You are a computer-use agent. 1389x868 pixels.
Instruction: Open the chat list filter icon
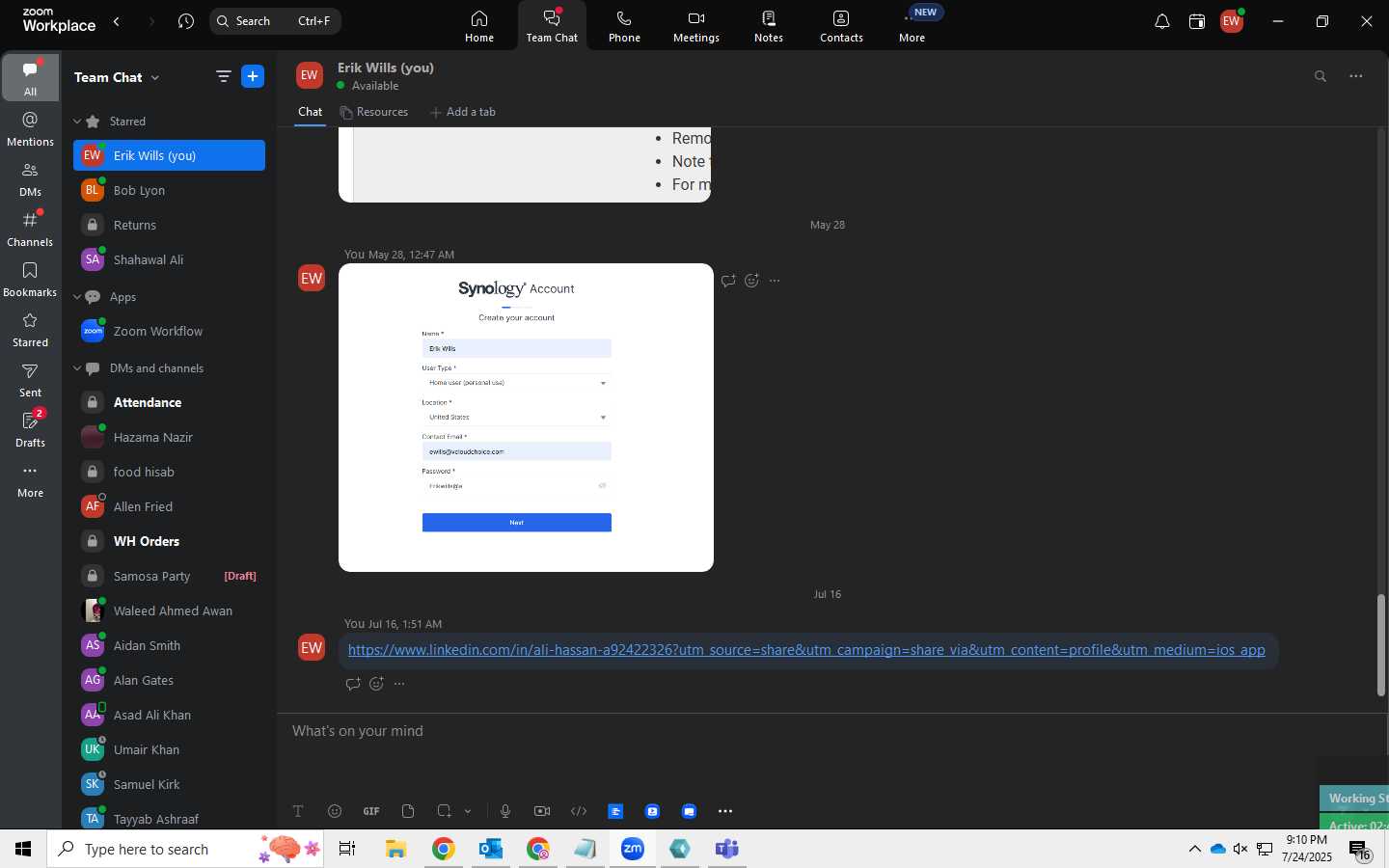coord(223,77)
